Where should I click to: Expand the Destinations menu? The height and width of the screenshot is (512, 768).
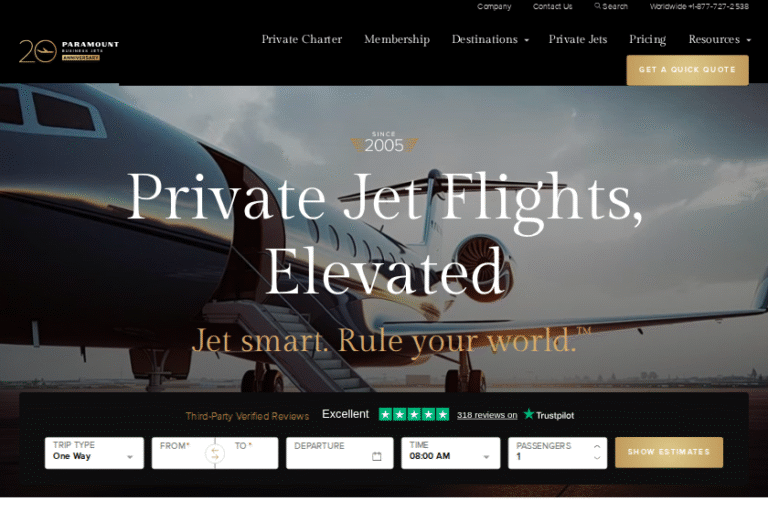tap(490, 39)
